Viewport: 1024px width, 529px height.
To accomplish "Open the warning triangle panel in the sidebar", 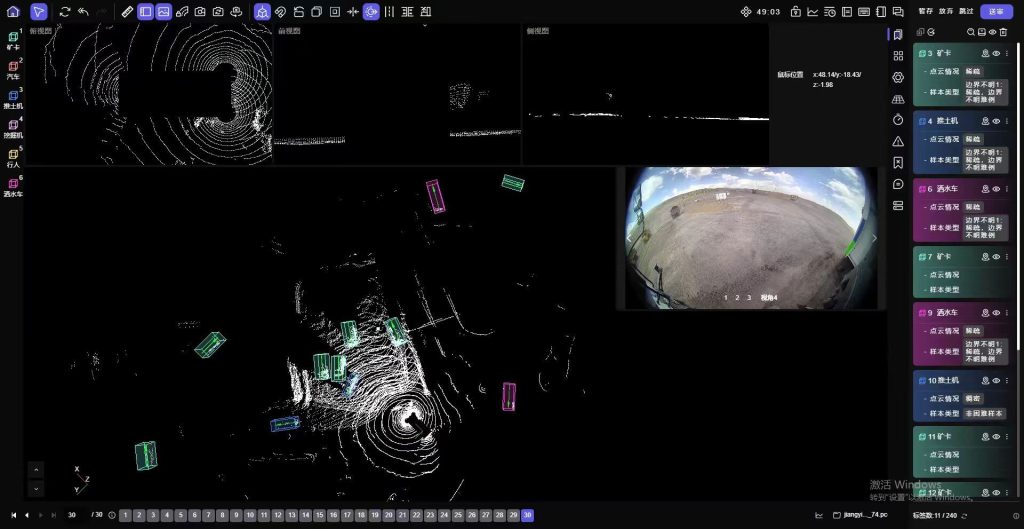I will (898, 141).
